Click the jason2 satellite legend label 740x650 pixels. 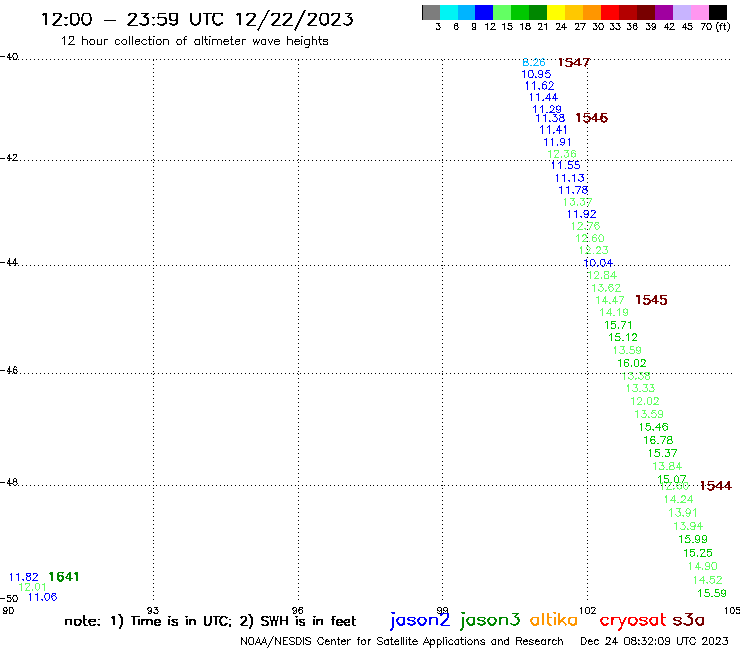point(420,620)
